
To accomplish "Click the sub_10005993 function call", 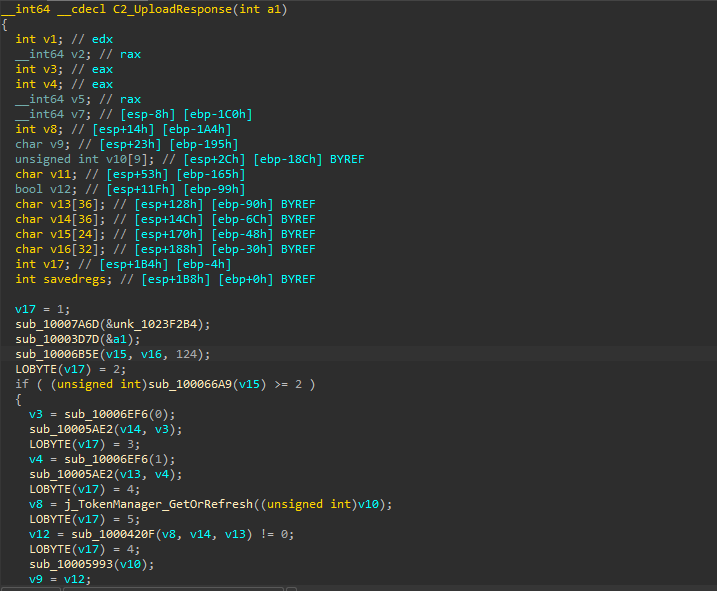I will tap(71, 564).
